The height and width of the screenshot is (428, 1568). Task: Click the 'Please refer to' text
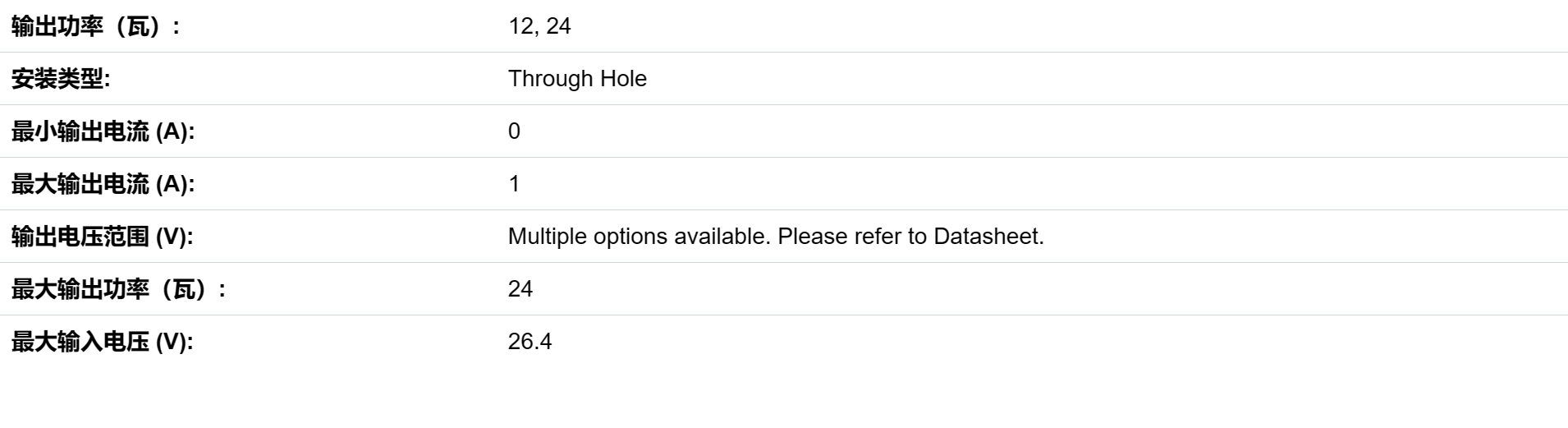[x=852, y=237]
